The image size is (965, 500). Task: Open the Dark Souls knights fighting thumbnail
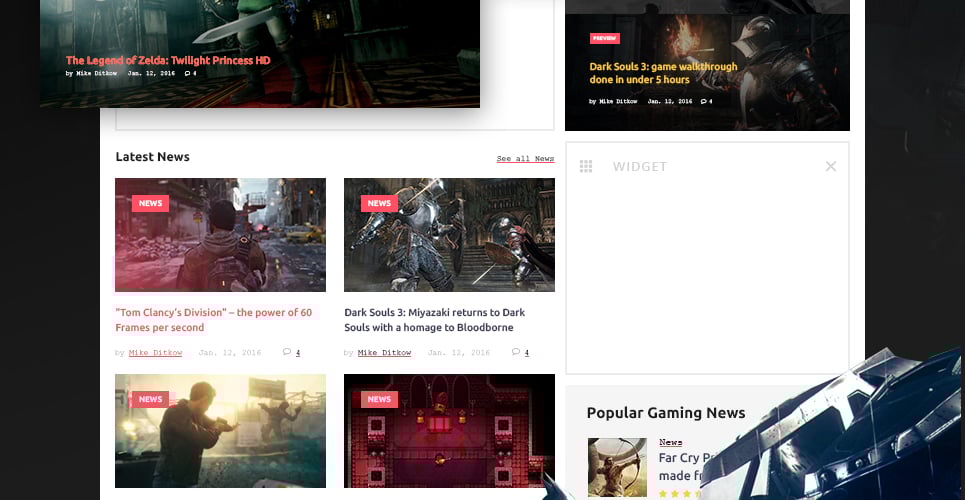click(x=449, y=235)
